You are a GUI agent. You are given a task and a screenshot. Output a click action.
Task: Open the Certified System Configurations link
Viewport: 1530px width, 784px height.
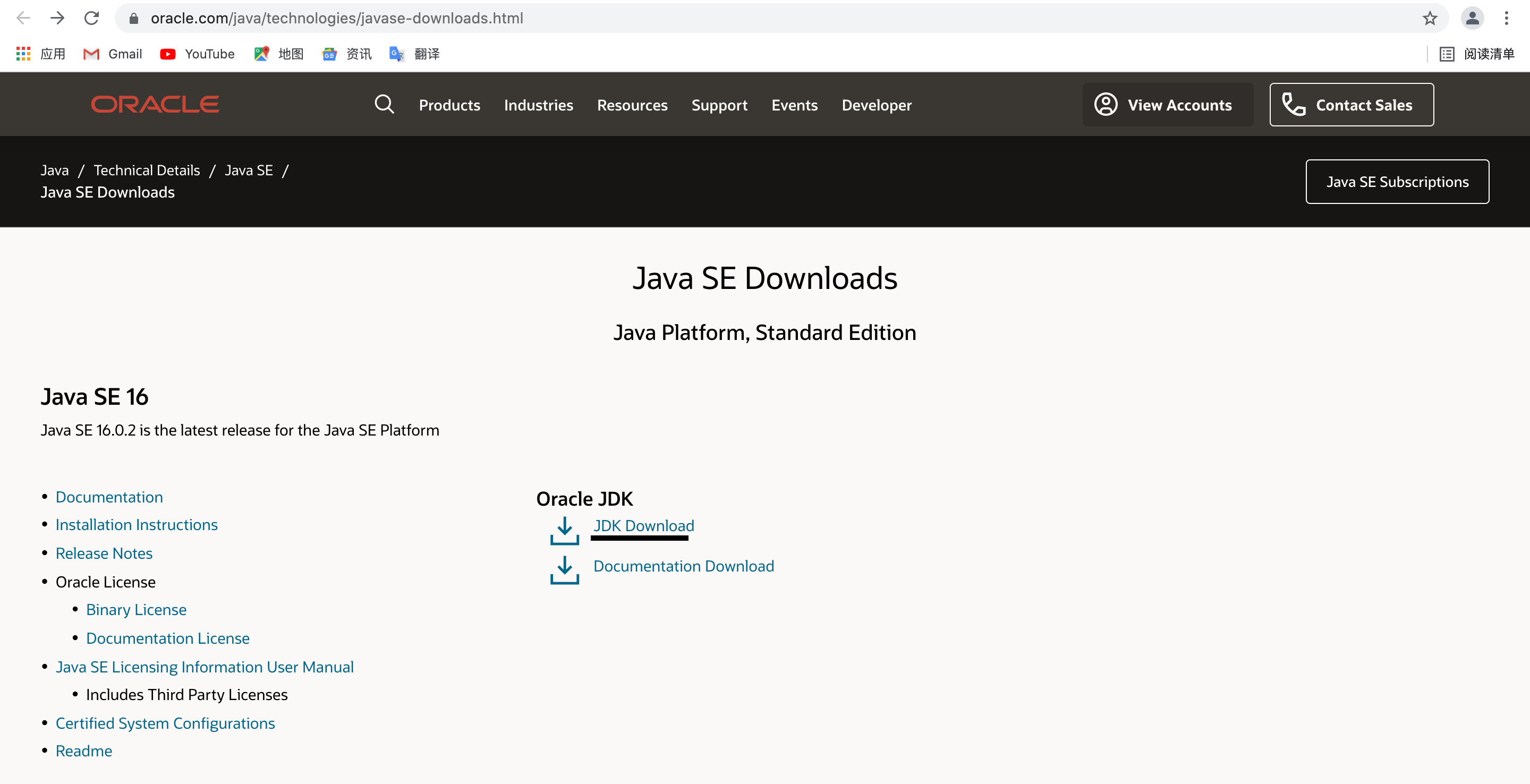(x=165, y=723)
